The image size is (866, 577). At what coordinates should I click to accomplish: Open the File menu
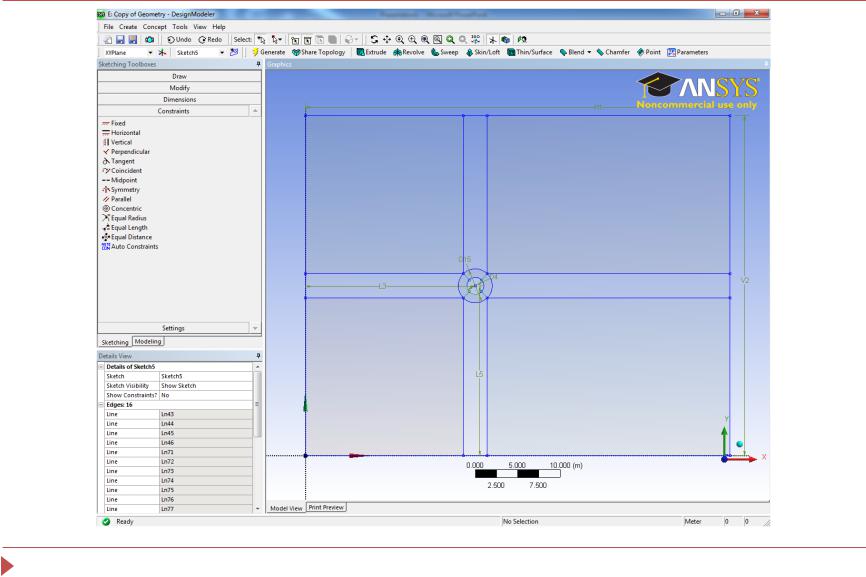pyautogui.click(x=108, y=27)
